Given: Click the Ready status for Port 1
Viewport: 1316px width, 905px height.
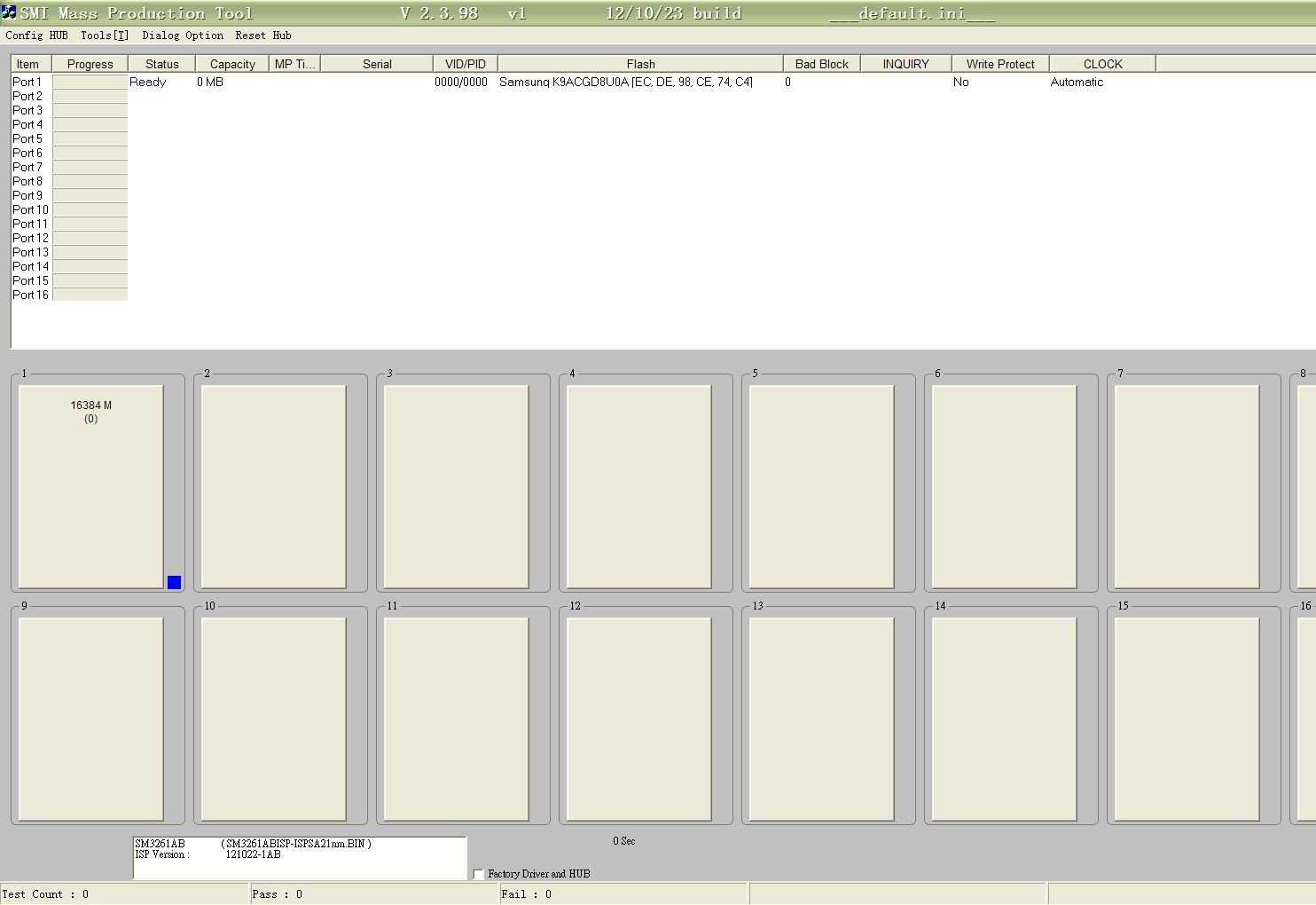Looking at the screenshot, I should 147,82.
